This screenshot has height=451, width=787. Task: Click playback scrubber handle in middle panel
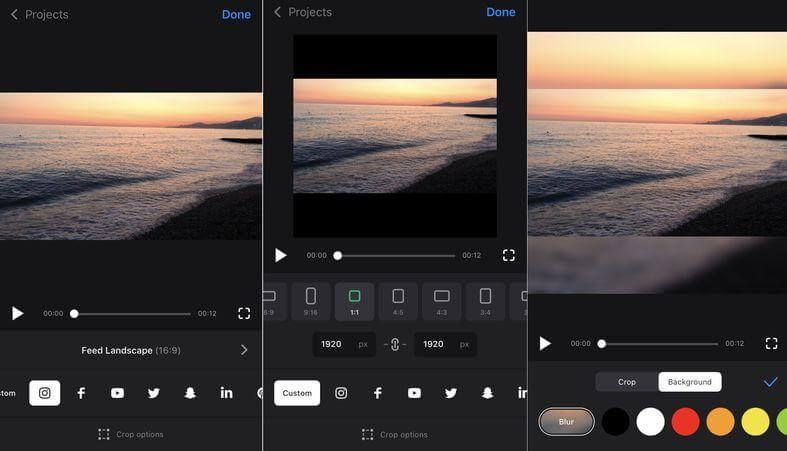point(338,256)
